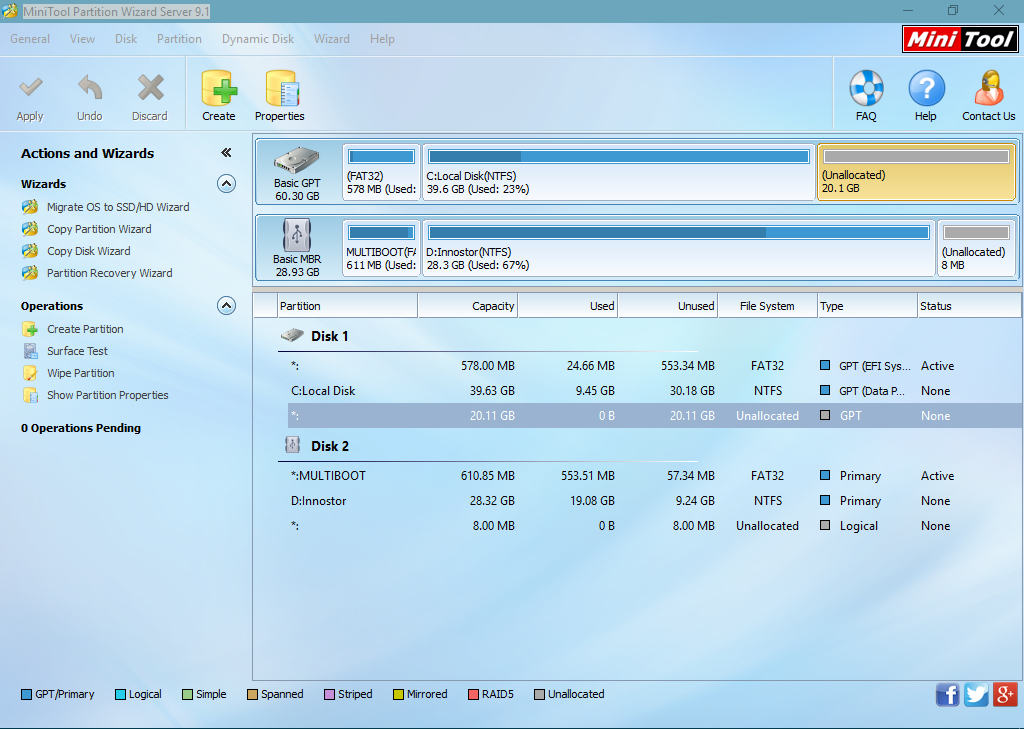Click the Wipe Partition link
This screenshot has width=1024, height=729.
click(80, 373)
